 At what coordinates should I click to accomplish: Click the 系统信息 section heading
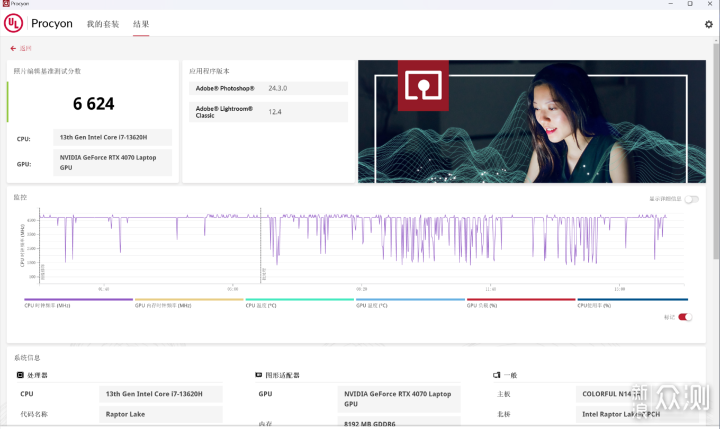point(27,357)
